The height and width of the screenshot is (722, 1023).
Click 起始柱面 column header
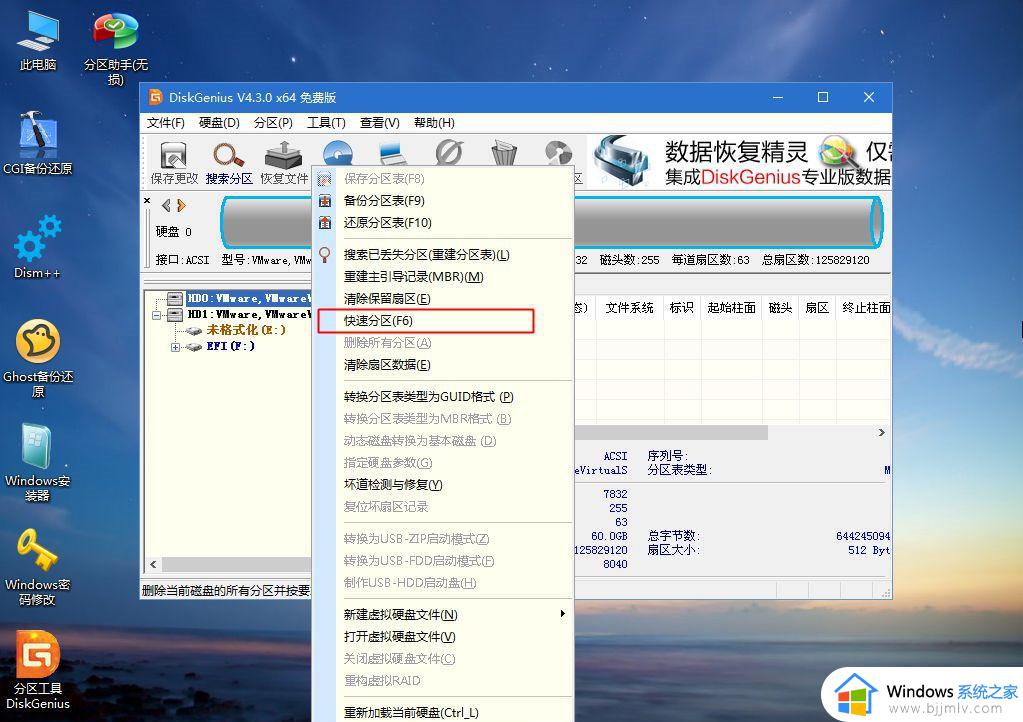coord(731,308)
